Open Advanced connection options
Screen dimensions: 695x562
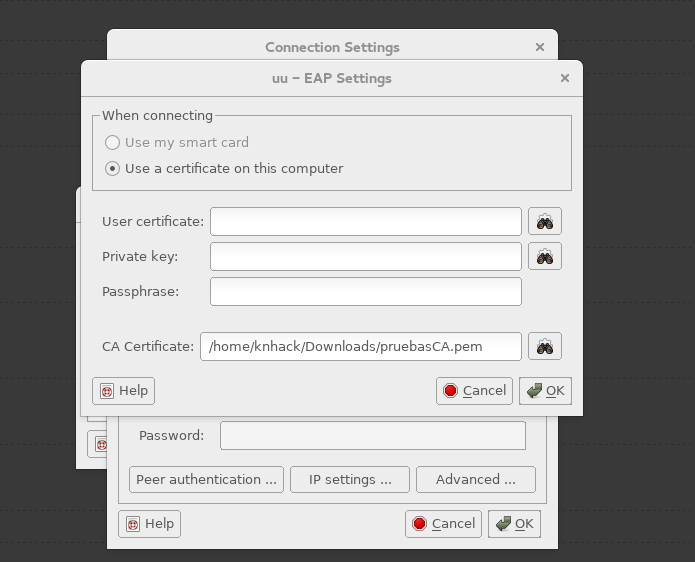476,480
